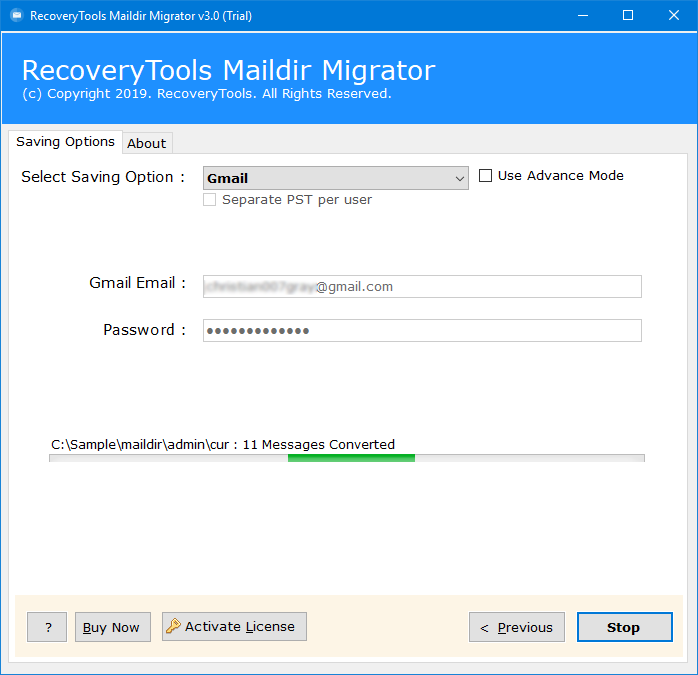Select the Saving Options tab
Image resolution: width=698 pixels, height=675 pixels.
[x=65, y=142]
